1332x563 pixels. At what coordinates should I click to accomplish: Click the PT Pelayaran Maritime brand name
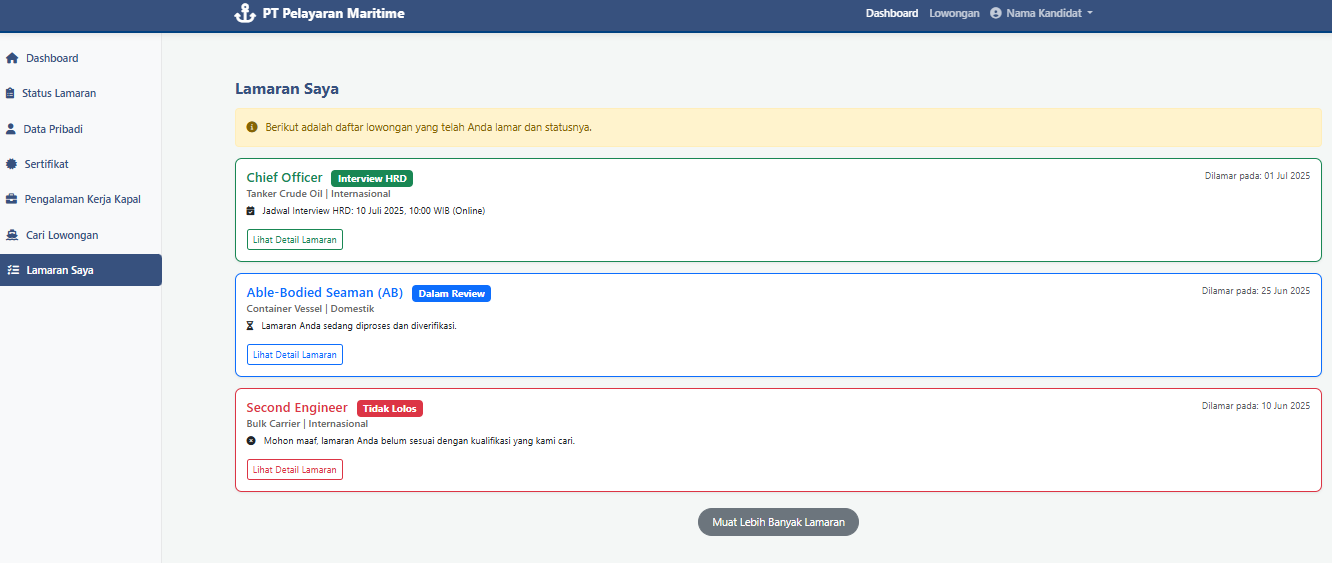[x=334, y=14]
